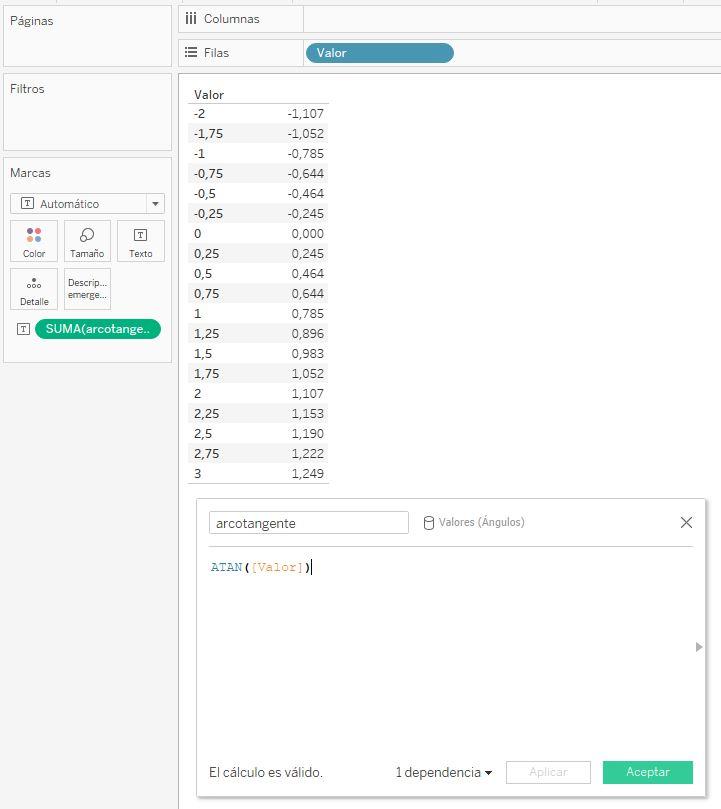The width and height of the screenshot is (721, 809).
Task: Click the Filas shelf icon
Action: [191, 53]
